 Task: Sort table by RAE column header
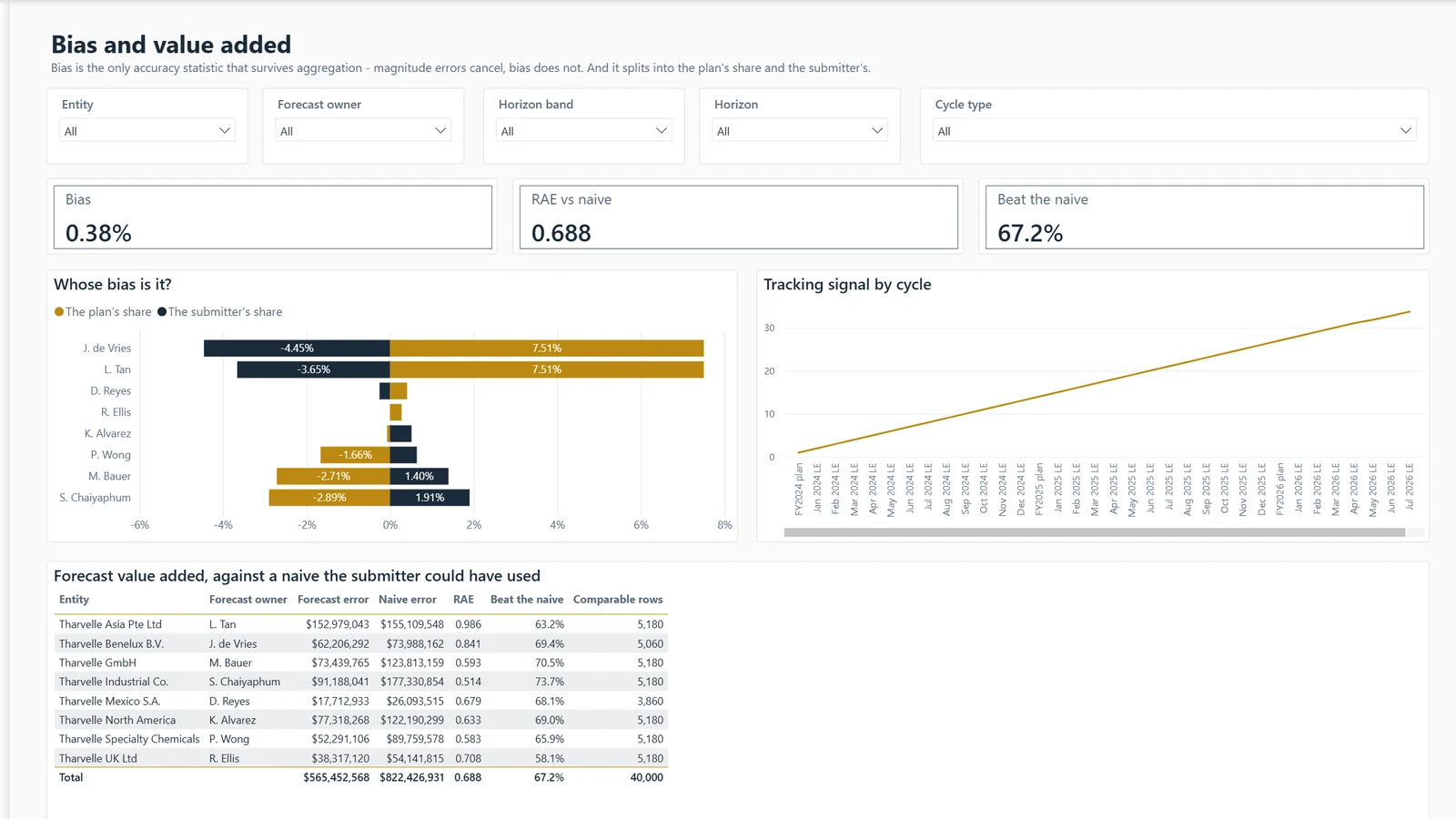464,600
